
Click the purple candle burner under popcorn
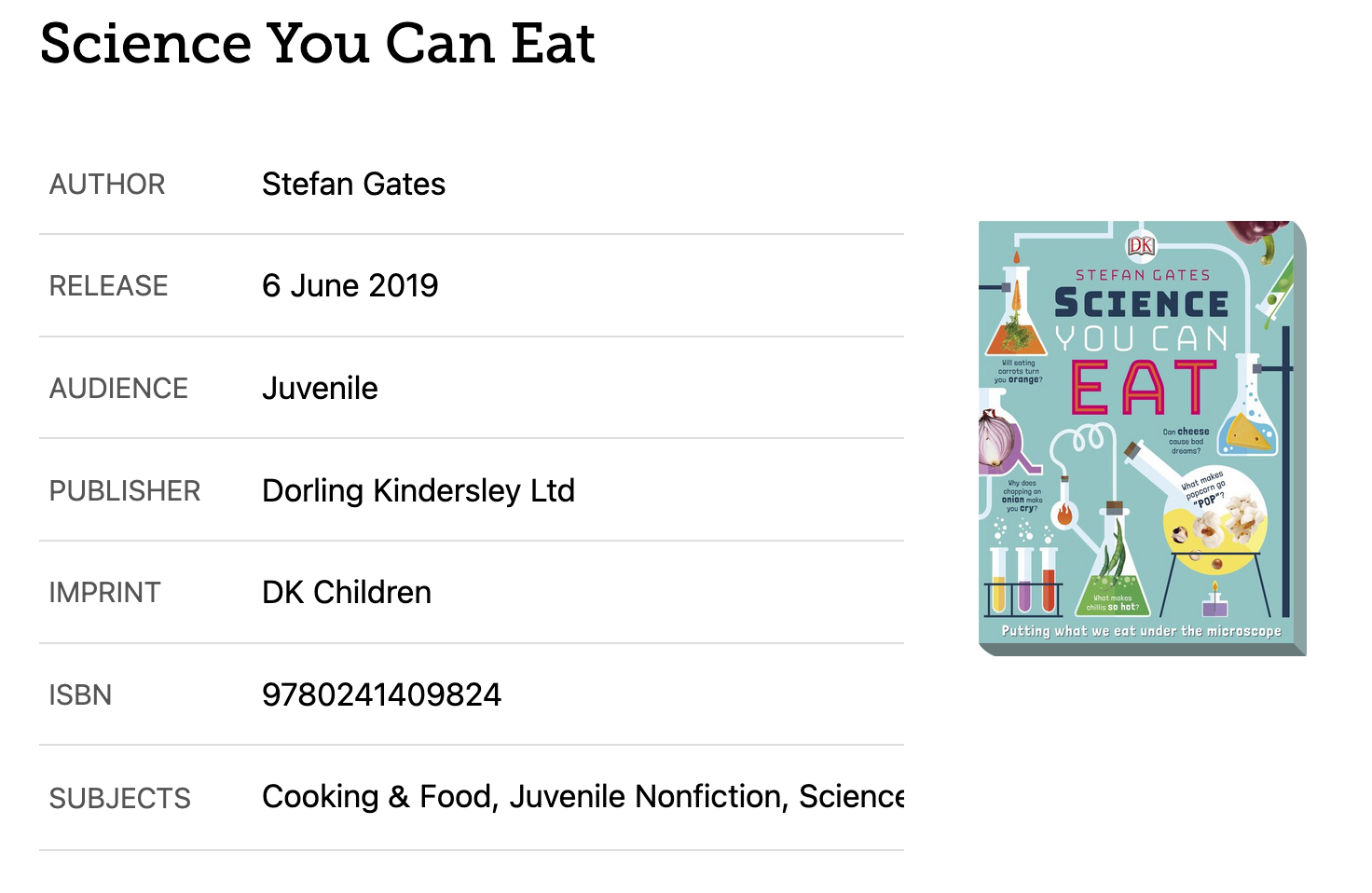pos(1214,601)
